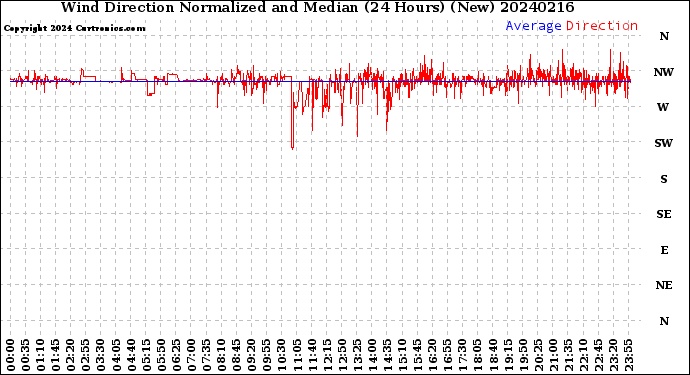The height and width of the screenshot is (375, 690).
Task: Click the 05:50 time label
Action: (161, 355)
